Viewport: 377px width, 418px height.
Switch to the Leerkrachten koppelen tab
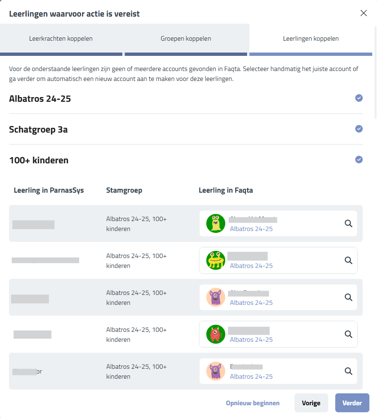coord(61,39)
